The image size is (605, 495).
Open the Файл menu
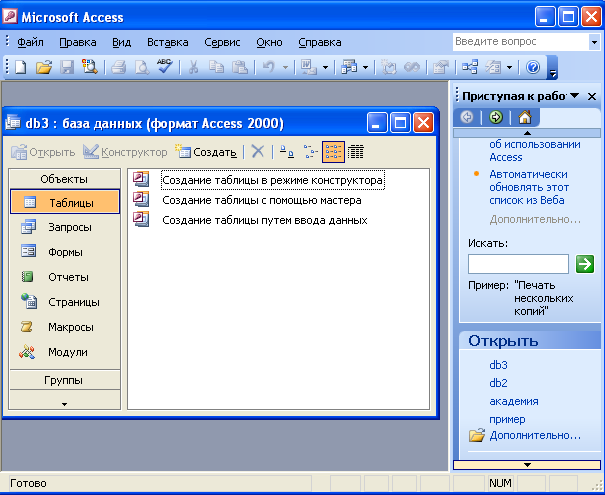pos(30,42)
